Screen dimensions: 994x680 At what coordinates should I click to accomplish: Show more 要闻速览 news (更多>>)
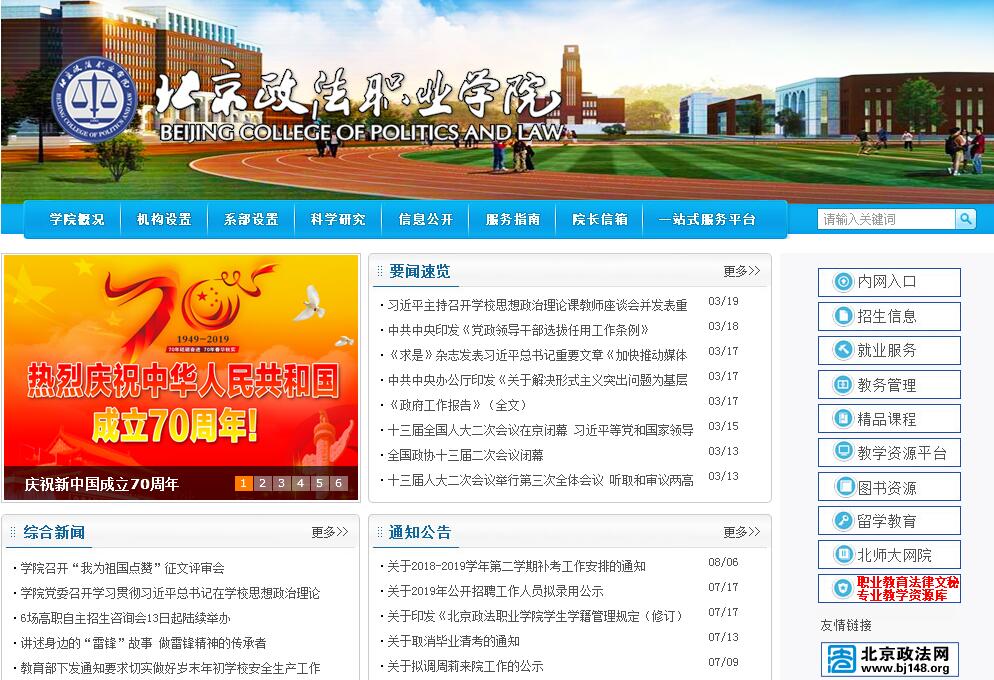742,271
